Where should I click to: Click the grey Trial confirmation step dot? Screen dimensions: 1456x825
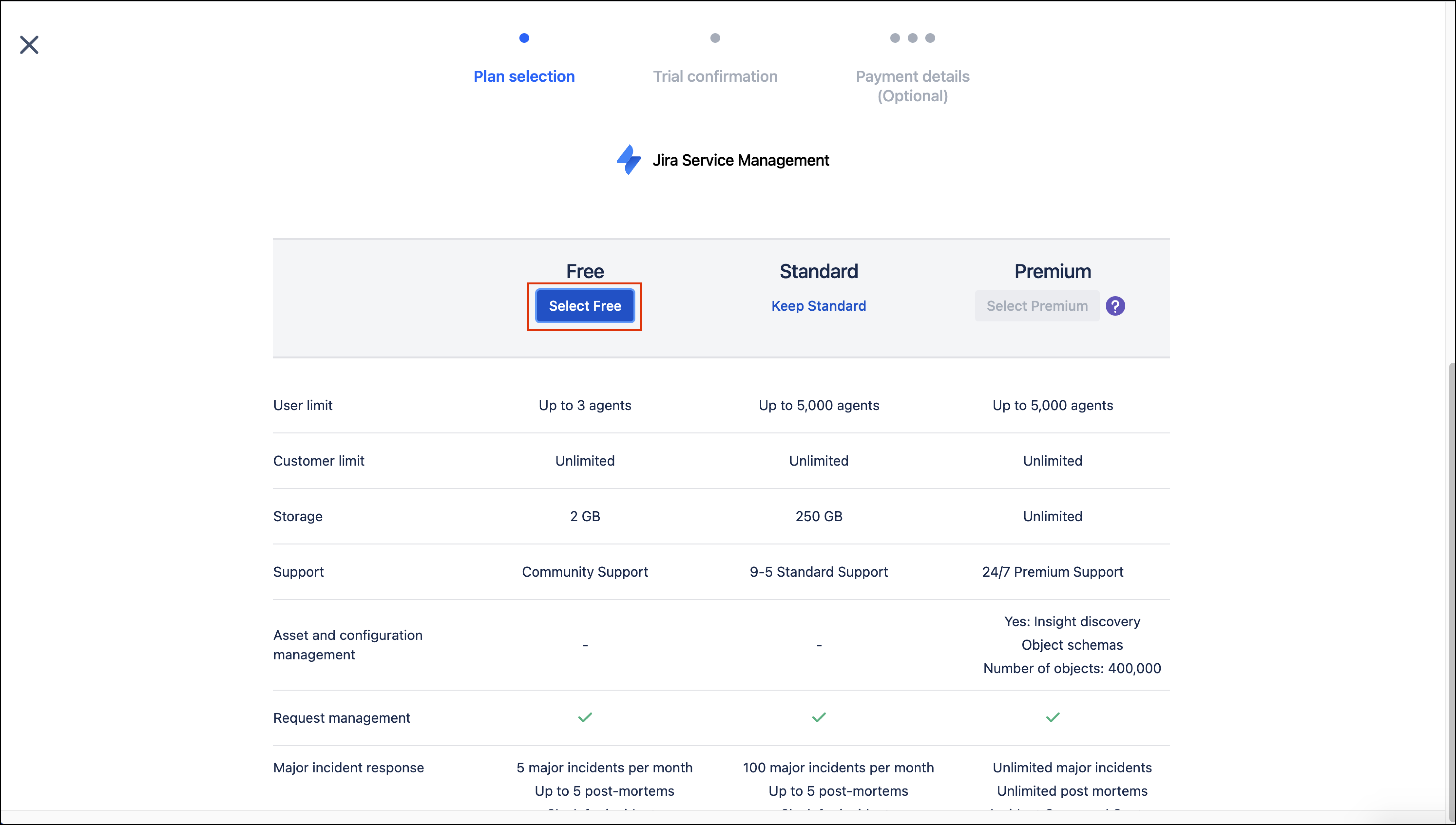click(715, 38)
